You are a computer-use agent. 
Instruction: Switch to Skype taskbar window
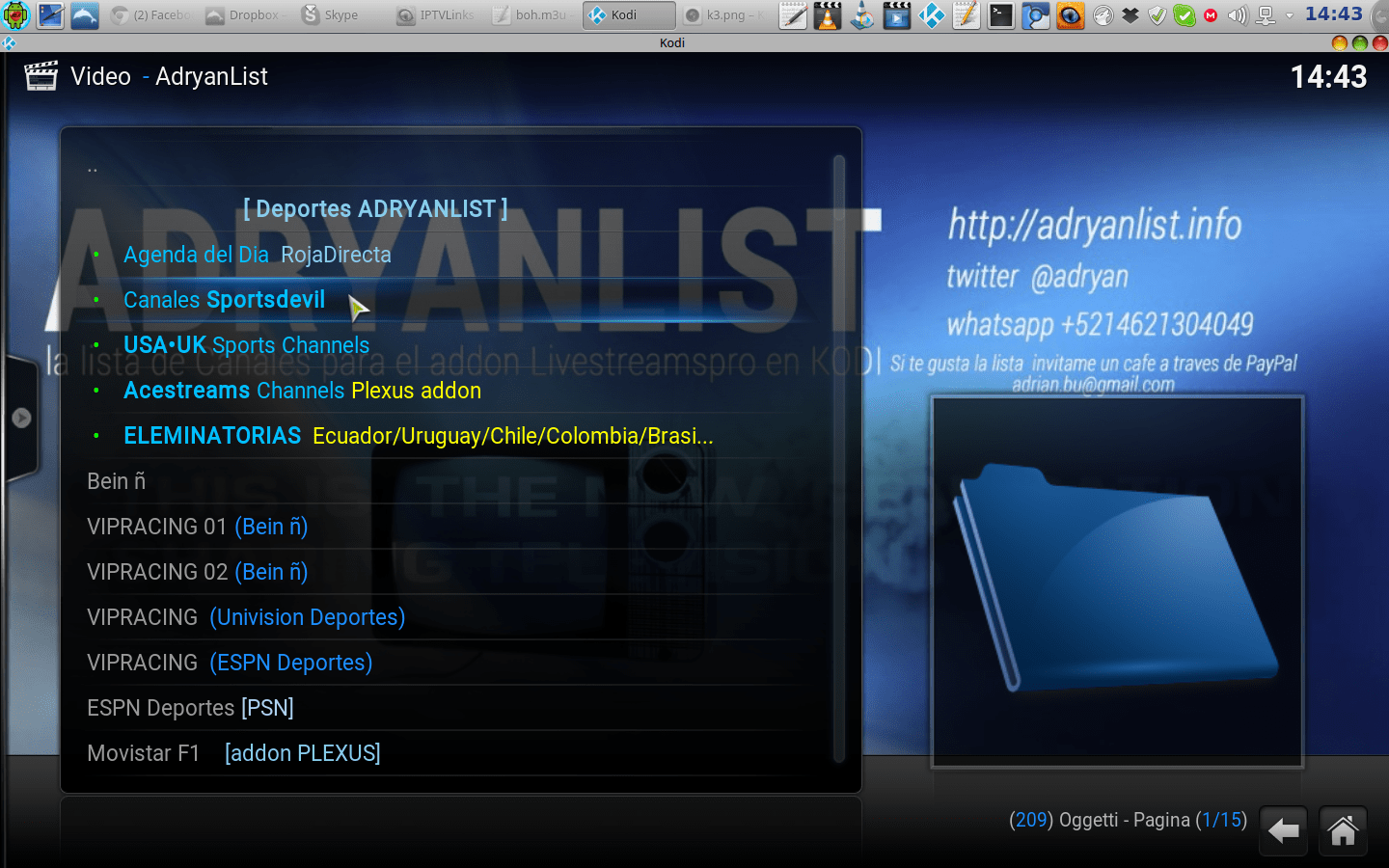pos(340,15)
